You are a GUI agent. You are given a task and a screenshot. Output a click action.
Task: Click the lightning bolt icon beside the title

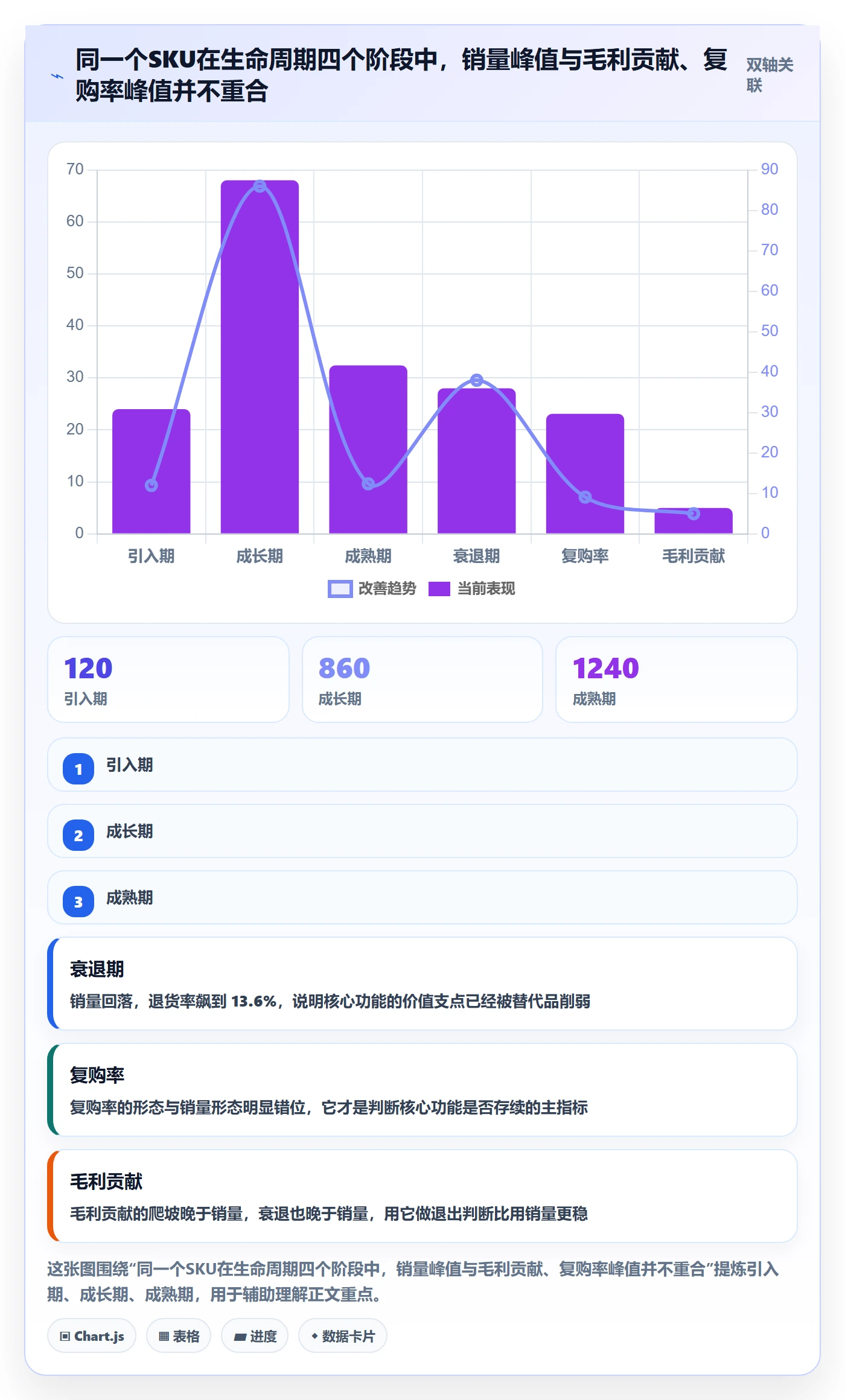click(57, 76)
